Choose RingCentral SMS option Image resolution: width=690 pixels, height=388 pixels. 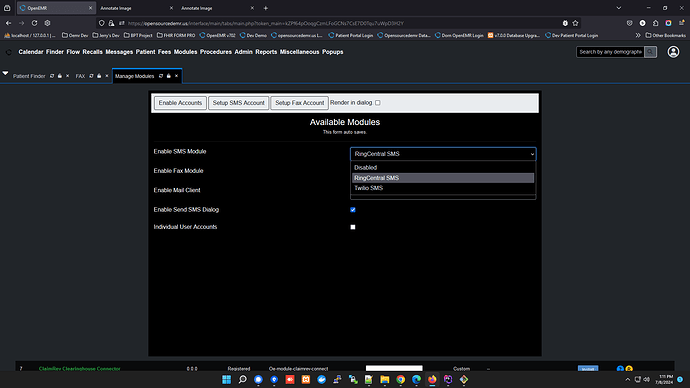click(443, 178)
